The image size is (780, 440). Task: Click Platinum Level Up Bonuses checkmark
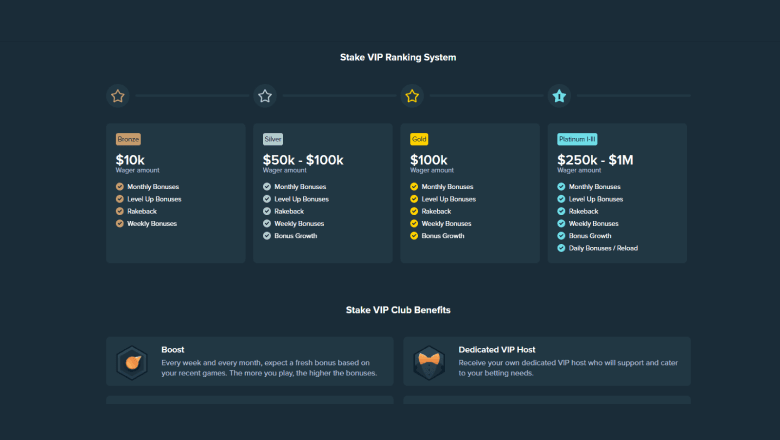(561, 199)
